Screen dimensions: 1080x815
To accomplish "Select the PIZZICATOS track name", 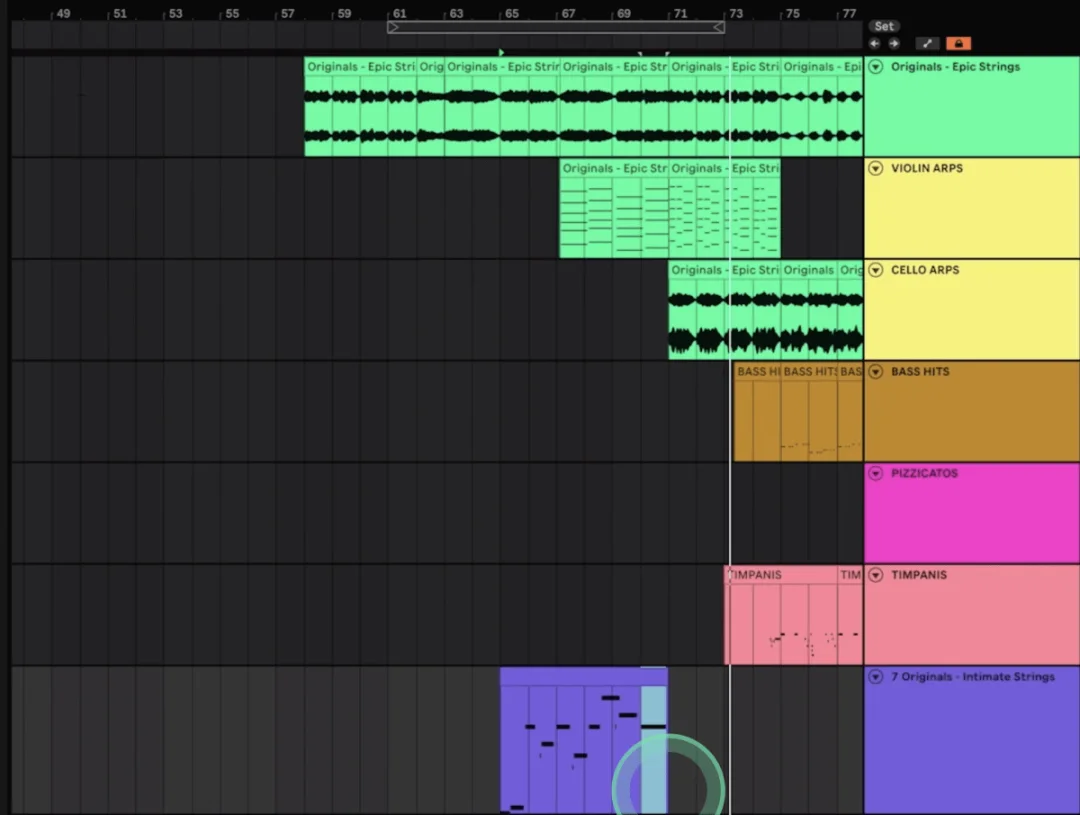I will 924,473.
